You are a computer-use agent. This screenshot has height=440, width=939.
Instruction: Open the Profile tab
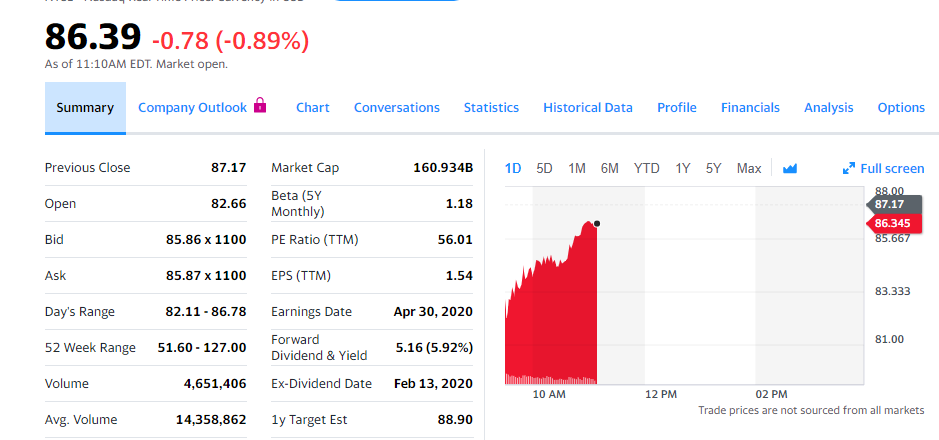[x=677, y=108]
